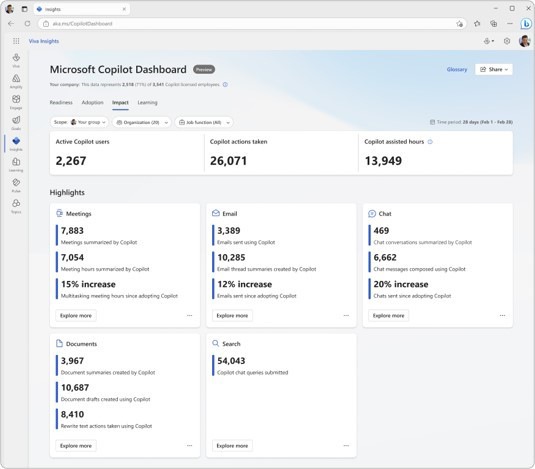This screenshot has height=469, width=535.
Task: Open more options on Chat card
Action: [x=502, y=316]
